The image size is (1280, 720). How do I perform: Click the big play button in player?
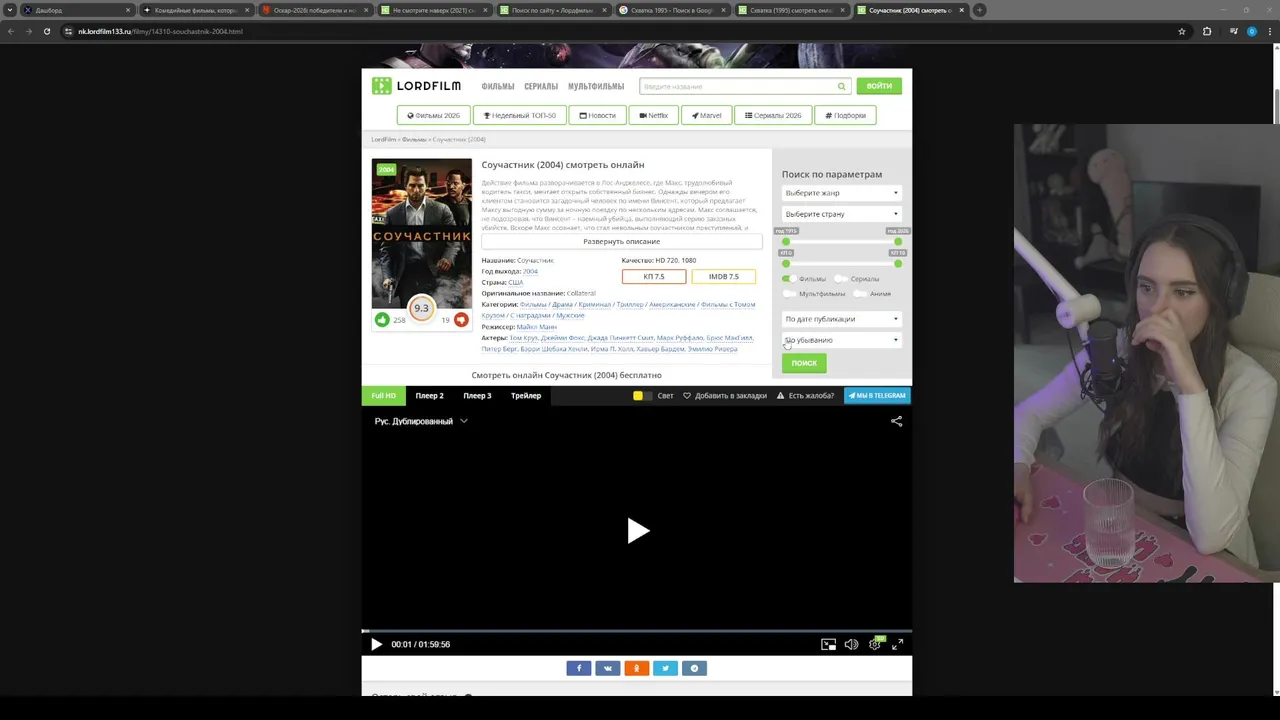(x=637, y=530)
